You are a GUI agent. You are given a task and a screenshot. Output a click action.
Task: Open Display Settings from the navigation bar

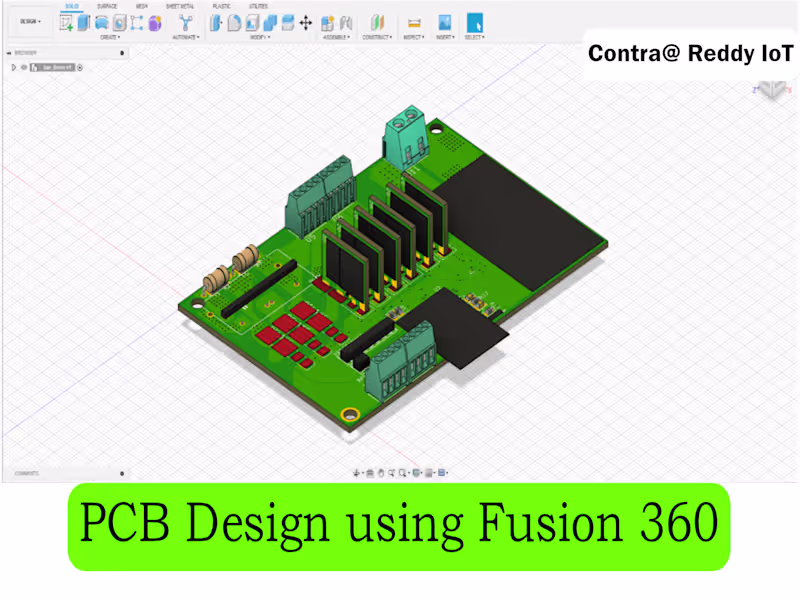416,472
